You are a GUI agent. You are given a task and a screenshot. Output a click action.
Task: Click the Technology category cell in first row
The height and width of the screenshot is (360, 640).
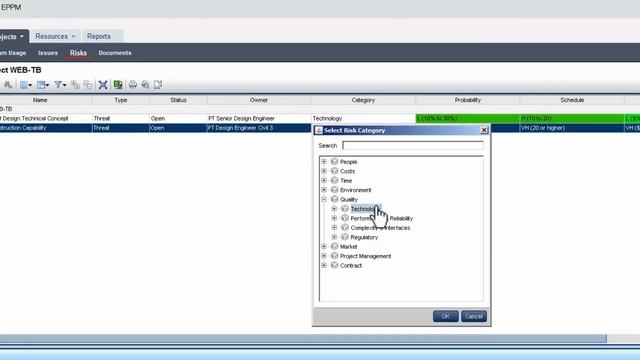point(363,118)
